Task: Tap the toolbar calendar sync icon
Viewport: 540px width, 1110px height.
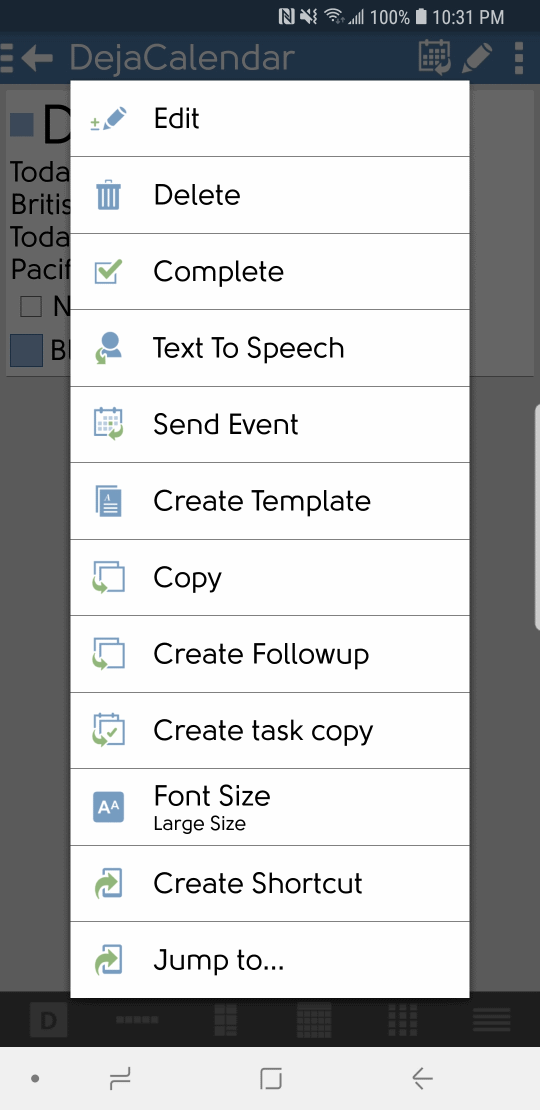Action: (x=434, y=57)
